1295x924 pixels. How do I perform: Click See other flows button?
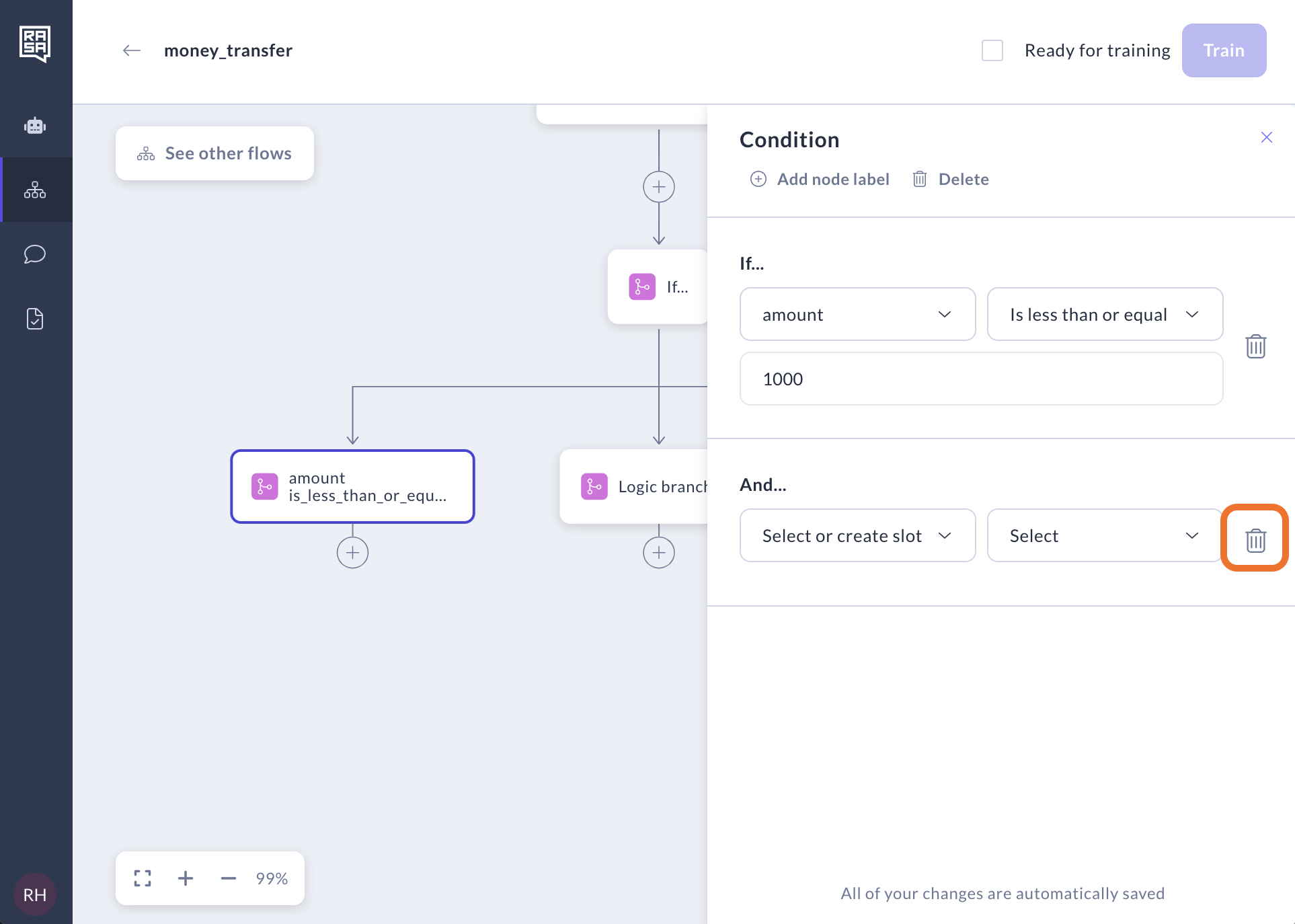click(x=214, y=153)
